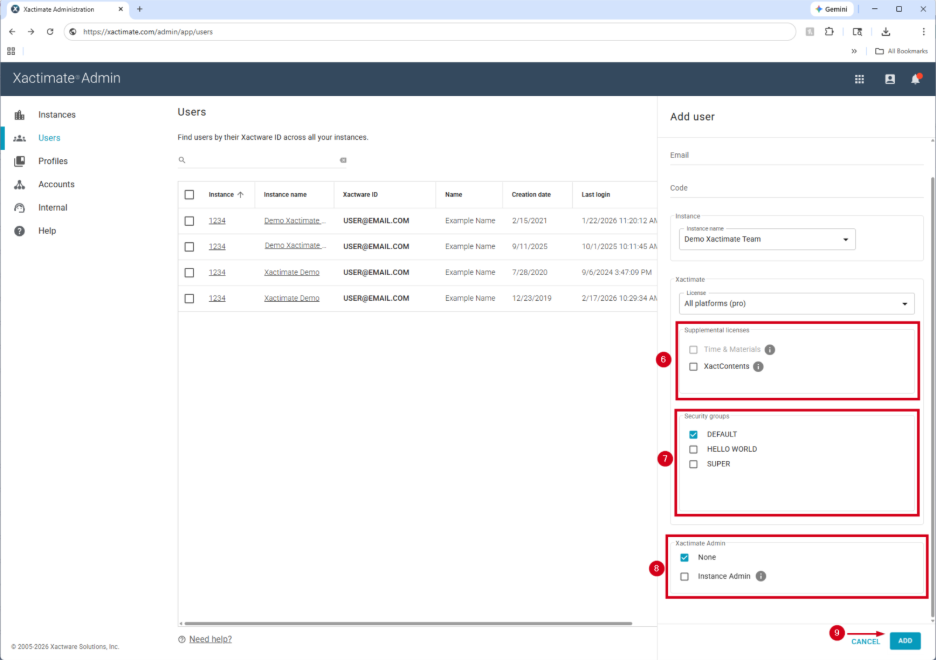Image resolution: width=936 pixels, height=660 pixels.
Task: Click the browser address bar URL
Action: (147, 32)
